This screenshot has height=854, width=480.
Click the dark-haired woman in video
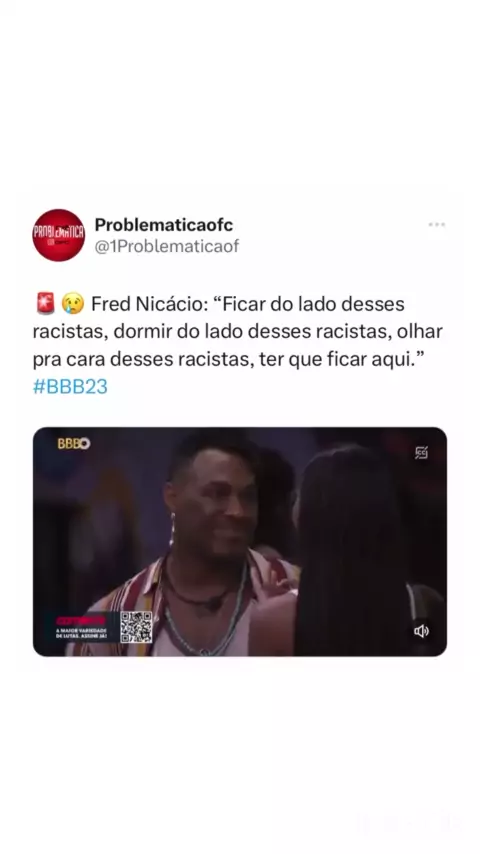tap(354, 550)
